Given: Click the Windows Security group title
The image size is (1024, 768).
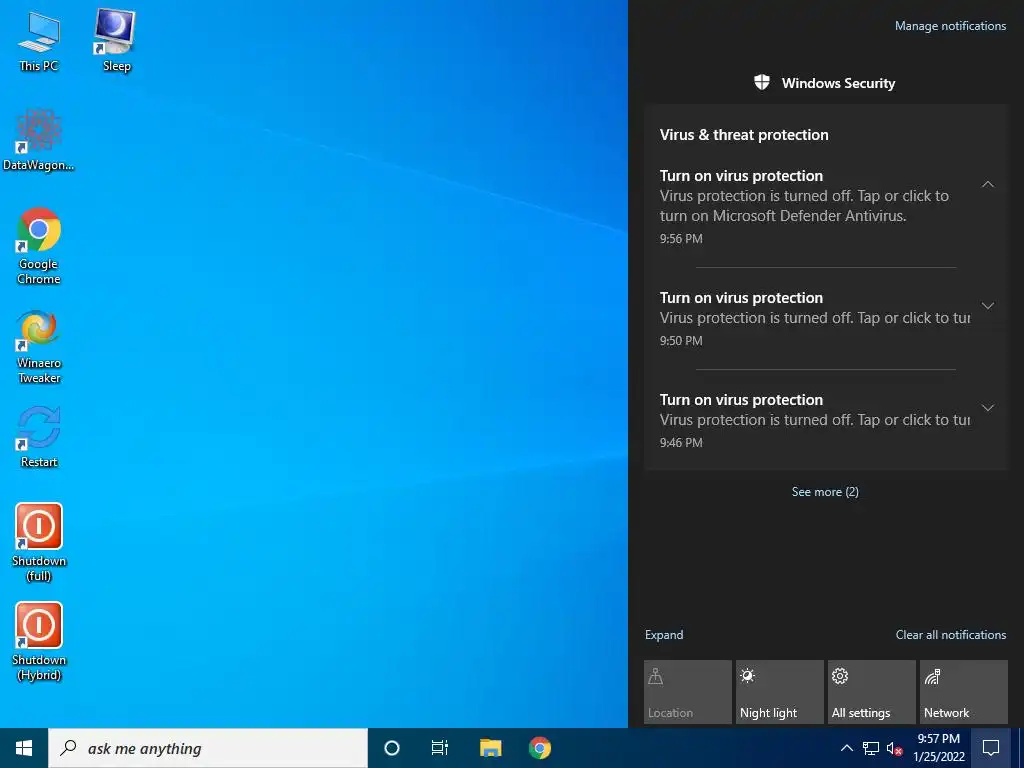Looking at the screenshot, I should pyautogui.click(x=838, y=83).
